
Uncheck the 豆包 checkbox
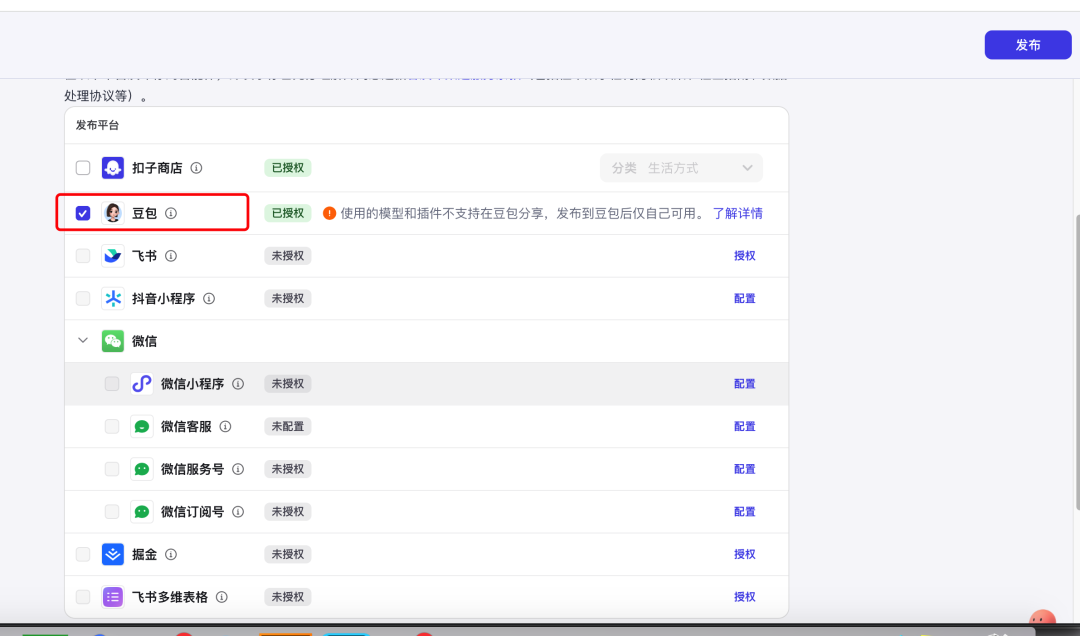point(83,213)
